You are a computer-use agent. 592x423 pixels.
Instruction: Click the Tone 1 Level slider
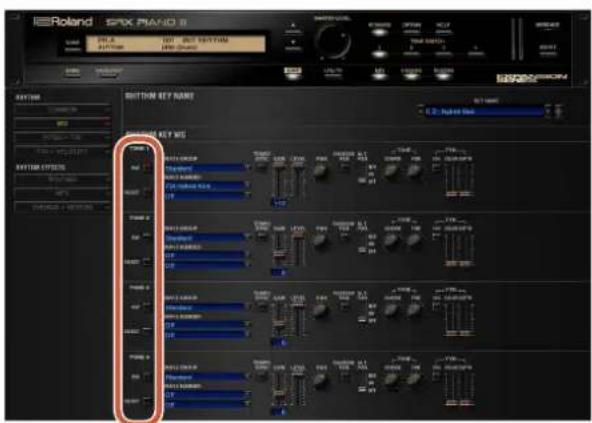click(298, 181)
